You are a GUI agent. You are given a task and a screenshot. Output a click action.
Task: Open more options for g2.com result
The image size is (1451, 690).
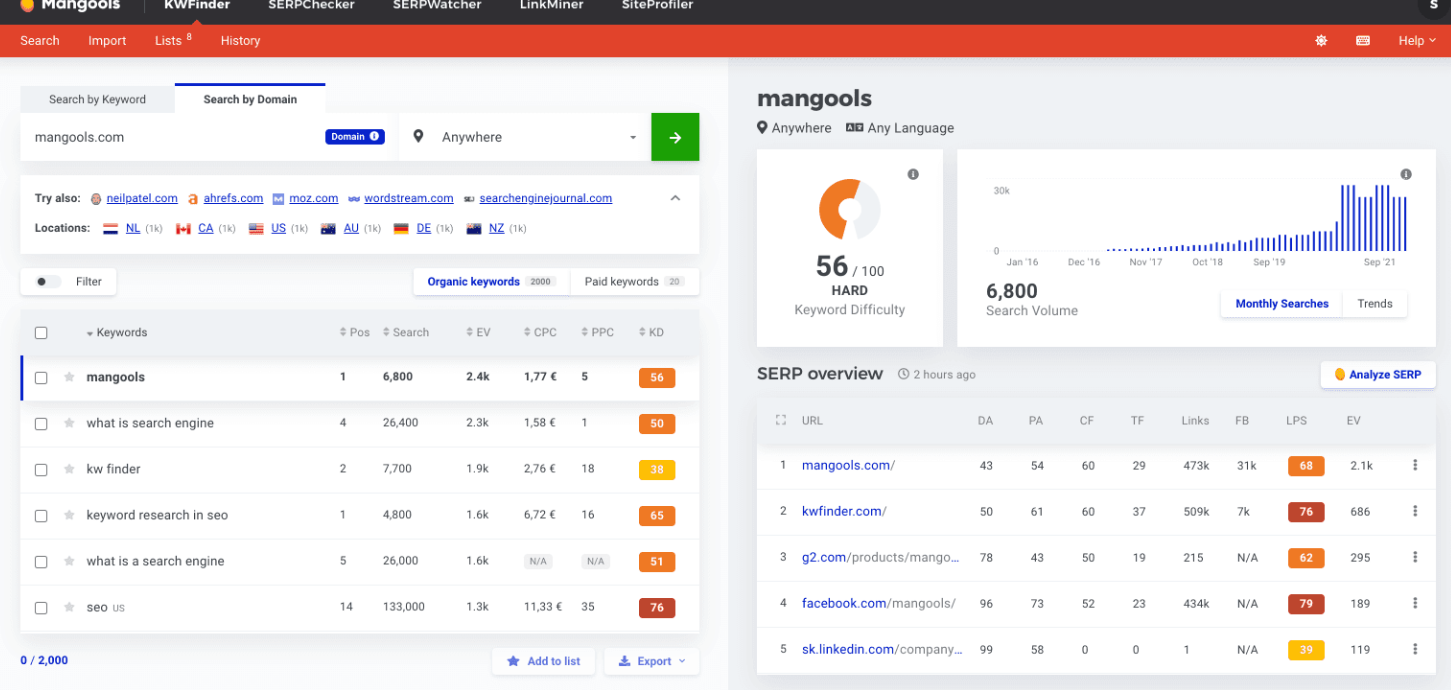click(1415, 557)
